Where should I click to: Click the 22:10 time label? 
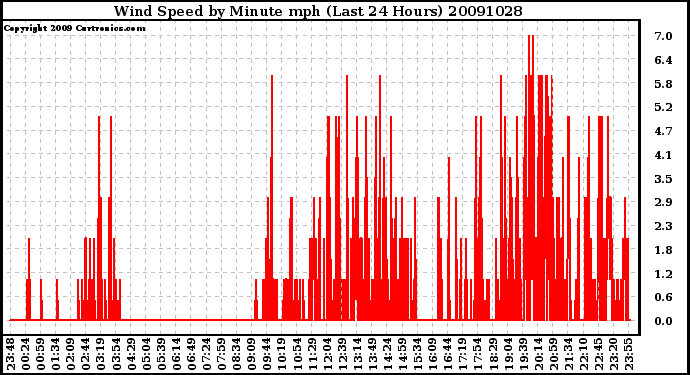583,354
